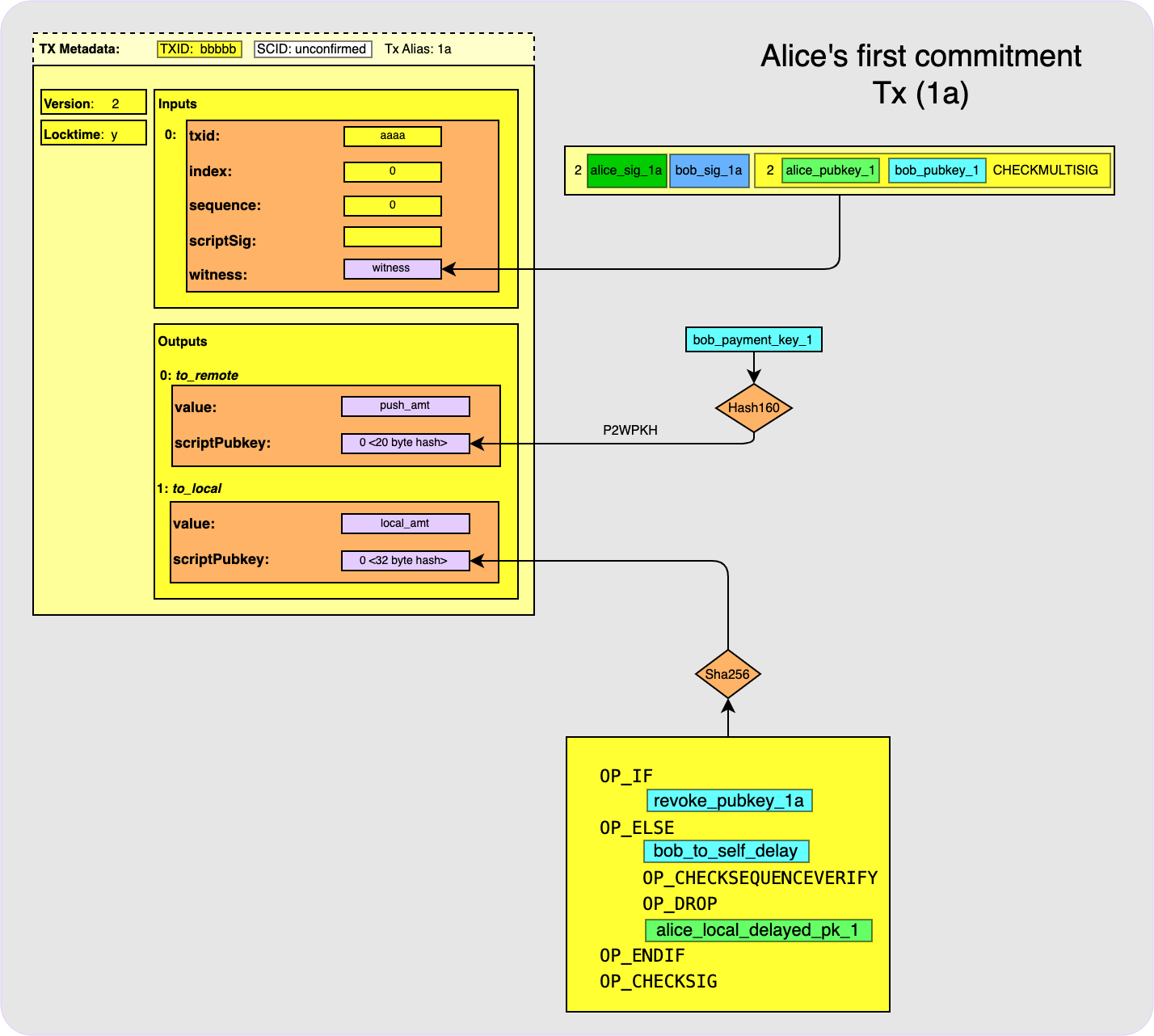Select the witness field box

[x=393, y=268]
